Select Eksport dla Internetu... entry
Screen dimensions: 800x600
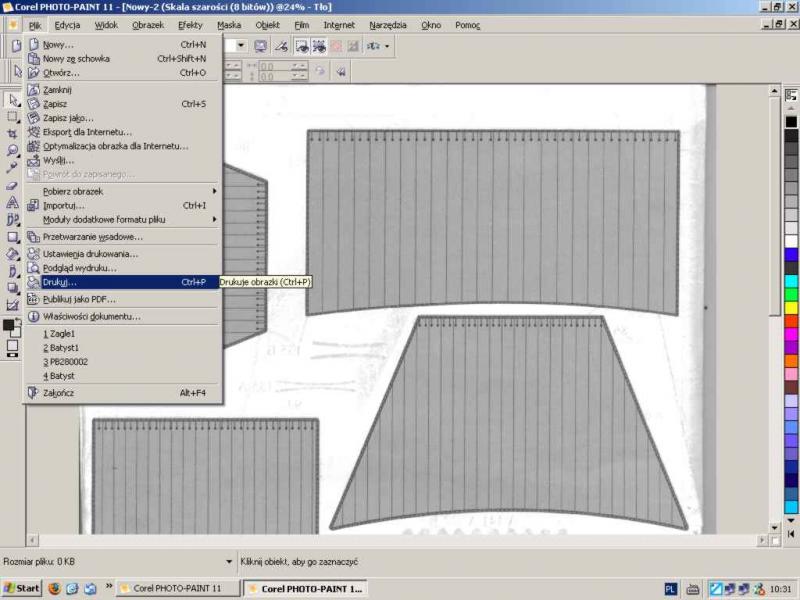122,132
